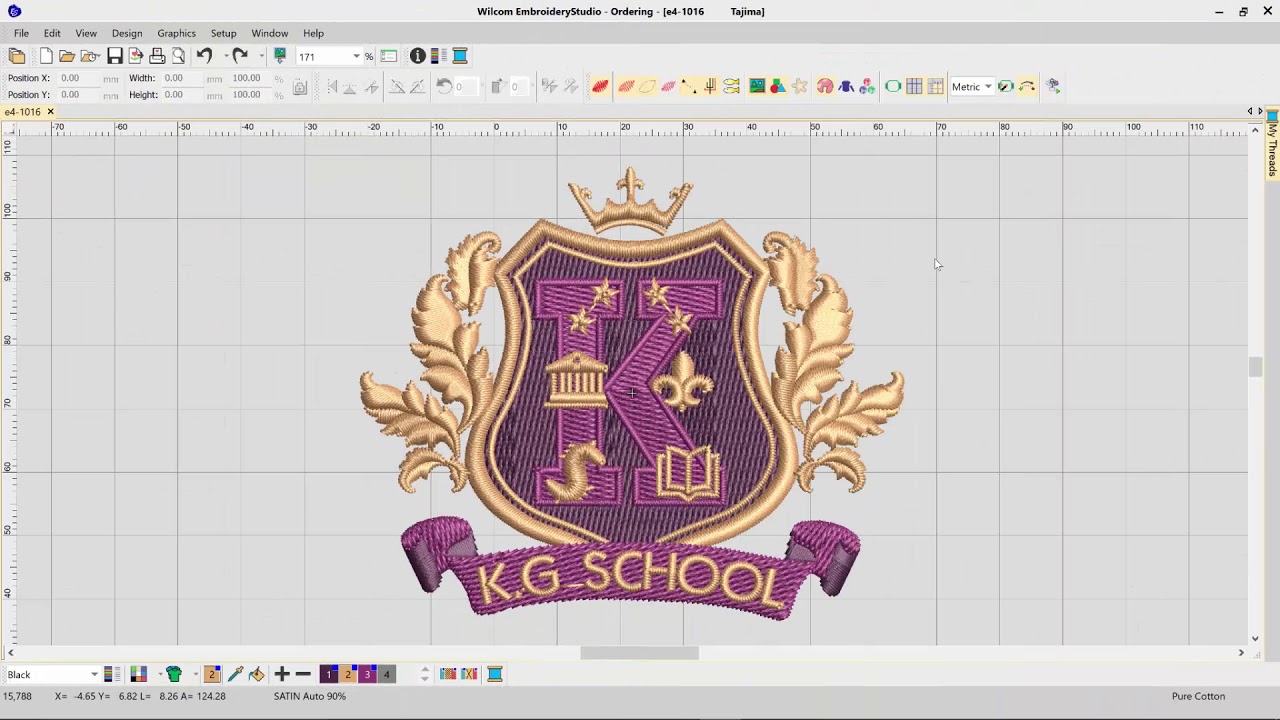This screenshot has height=720, width=1280.
Task: Click the Remove Color minus icon
Action: click(303, 675)
